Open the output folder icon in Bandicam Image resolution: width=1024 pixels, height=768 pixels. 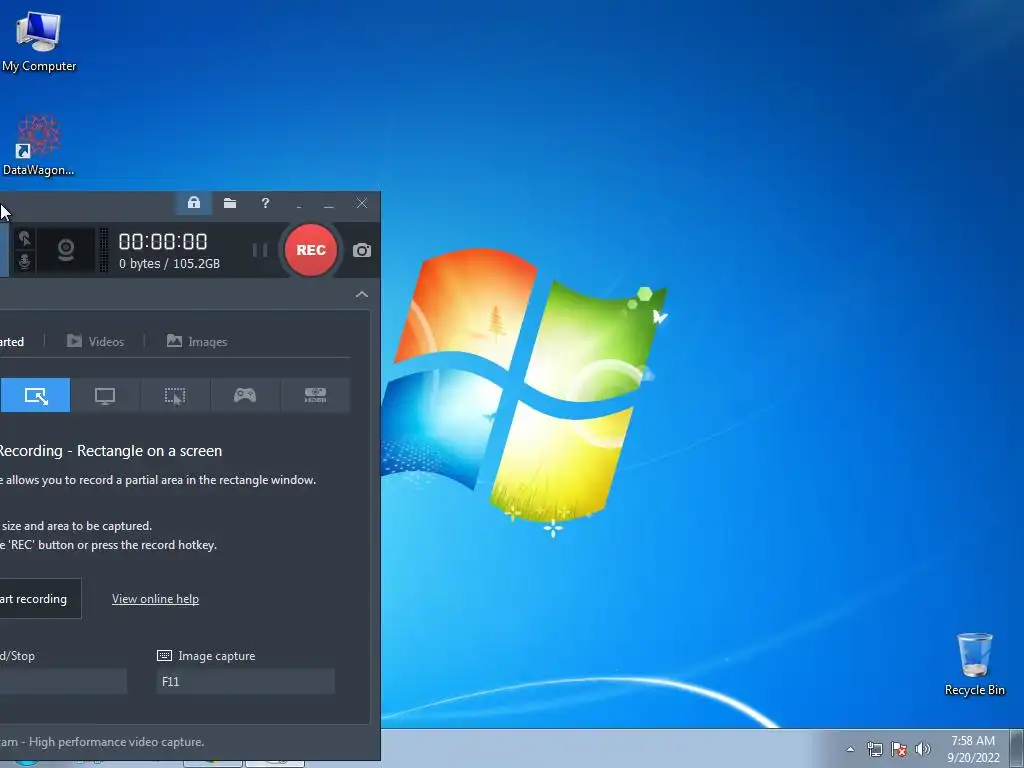point(230,203)
